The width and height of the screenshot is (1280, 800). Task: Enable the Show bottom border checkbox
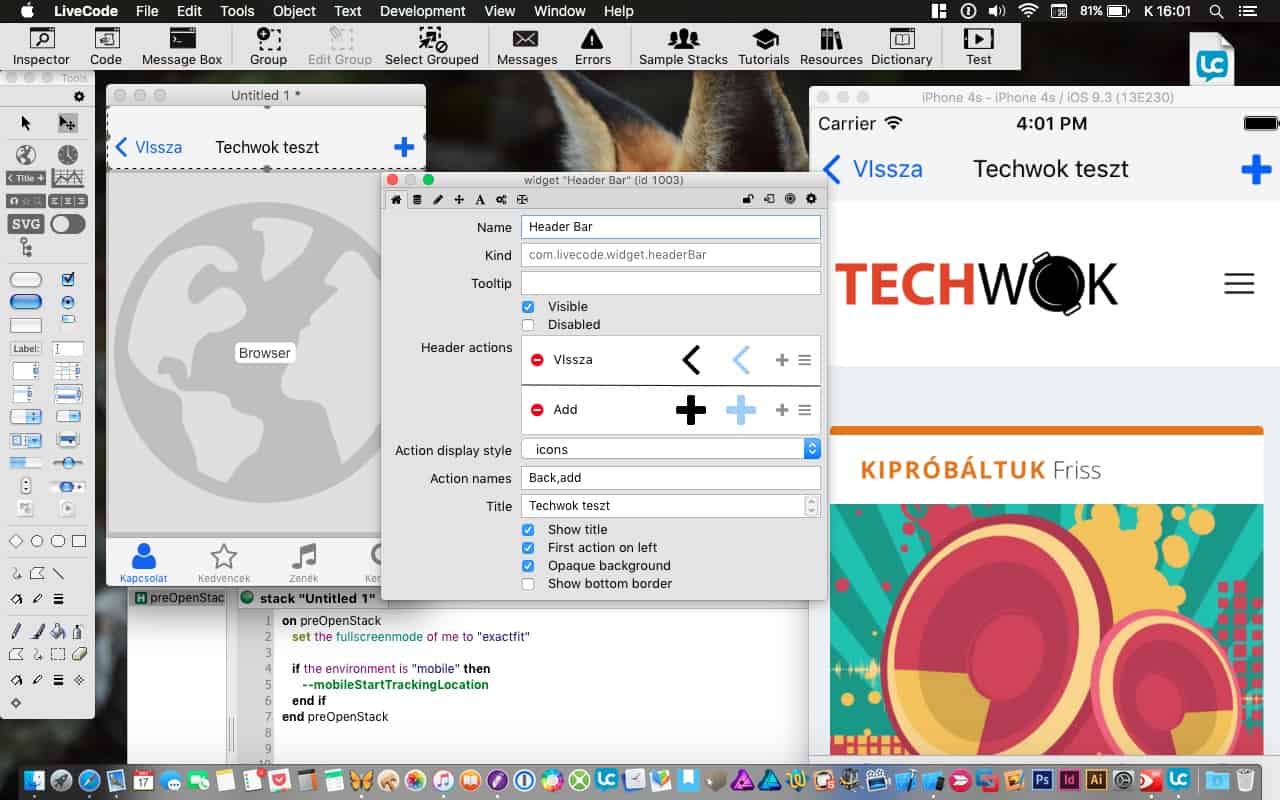click(x=528, y=584)
